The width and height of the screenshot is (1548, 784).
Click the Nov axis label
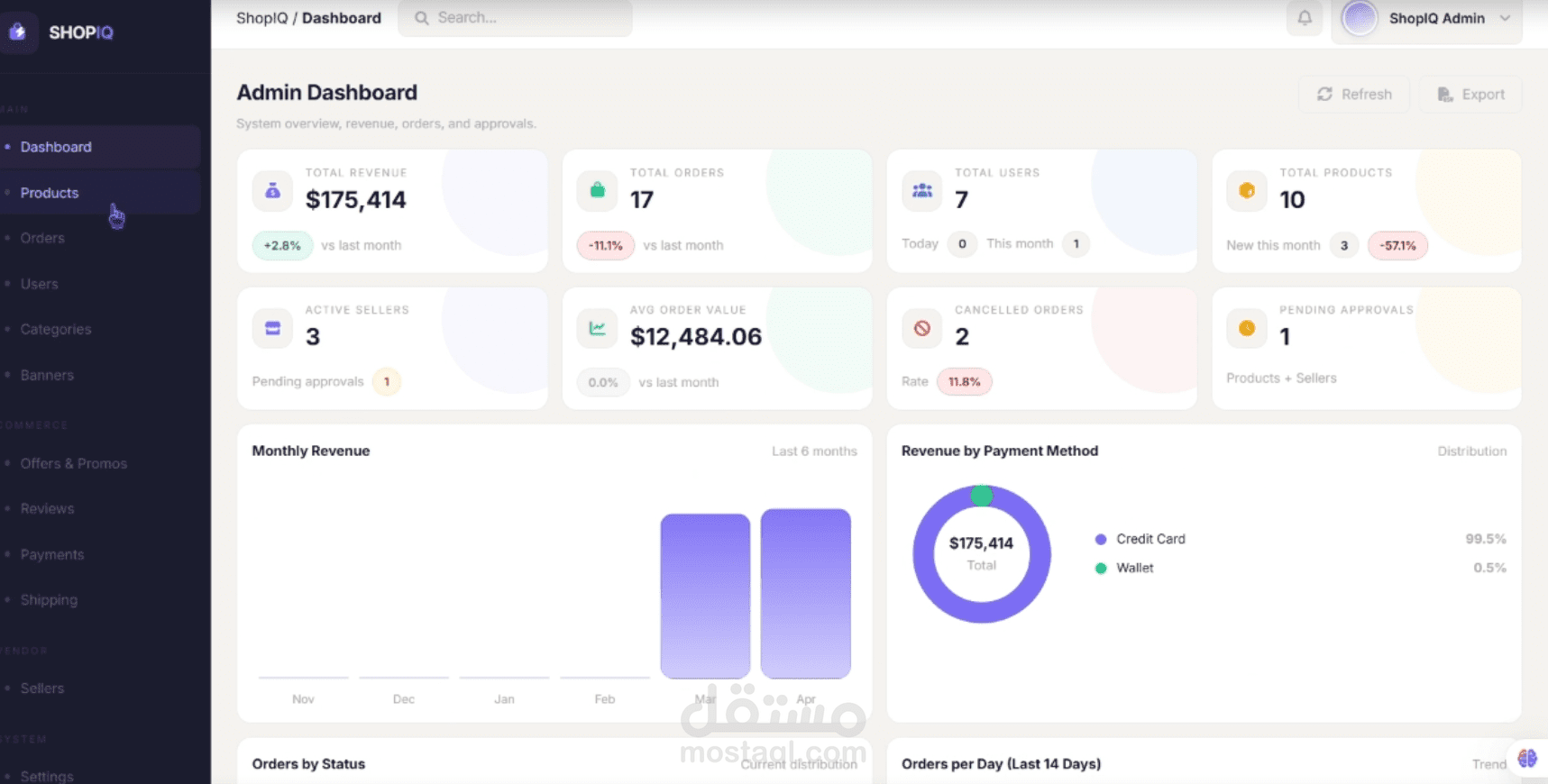[x=303, y=699]
